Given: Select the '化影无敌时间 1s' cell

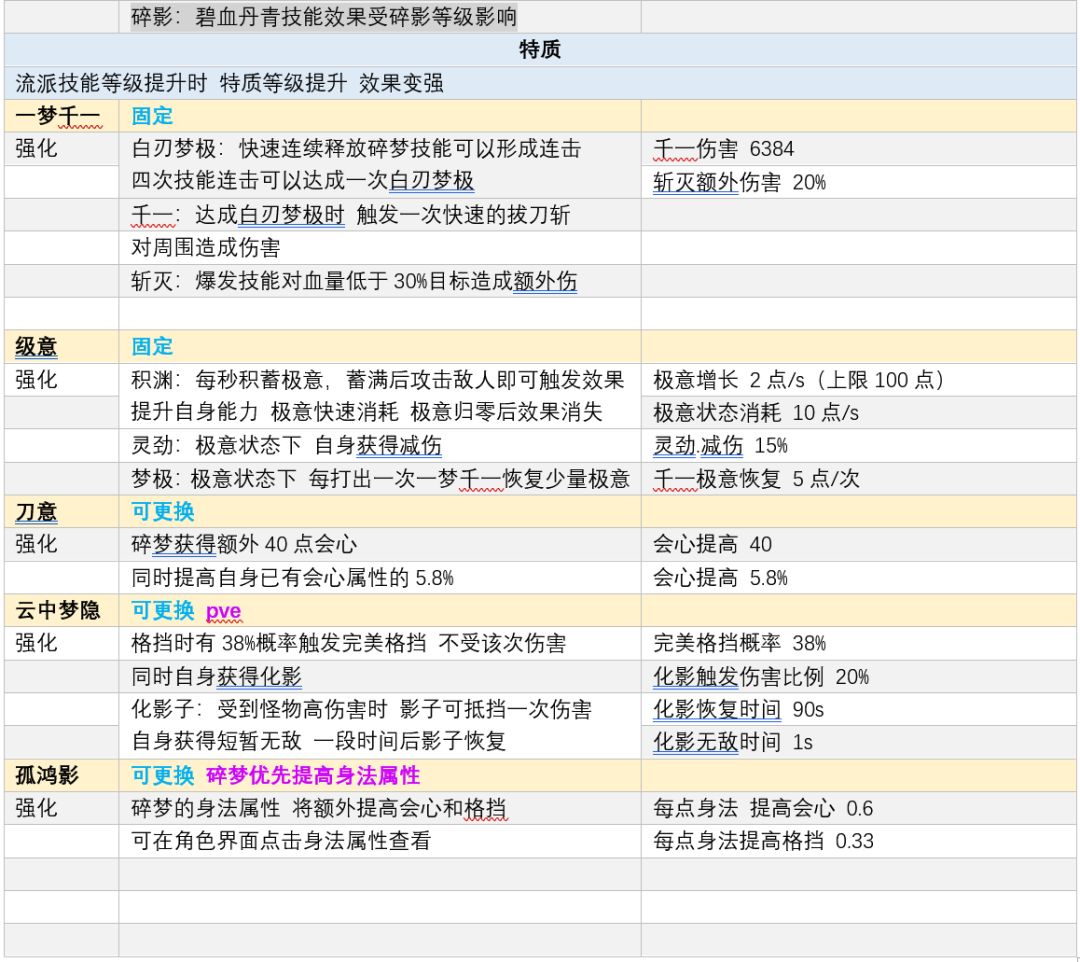Looking at the screenshot, I should [858, 742].
